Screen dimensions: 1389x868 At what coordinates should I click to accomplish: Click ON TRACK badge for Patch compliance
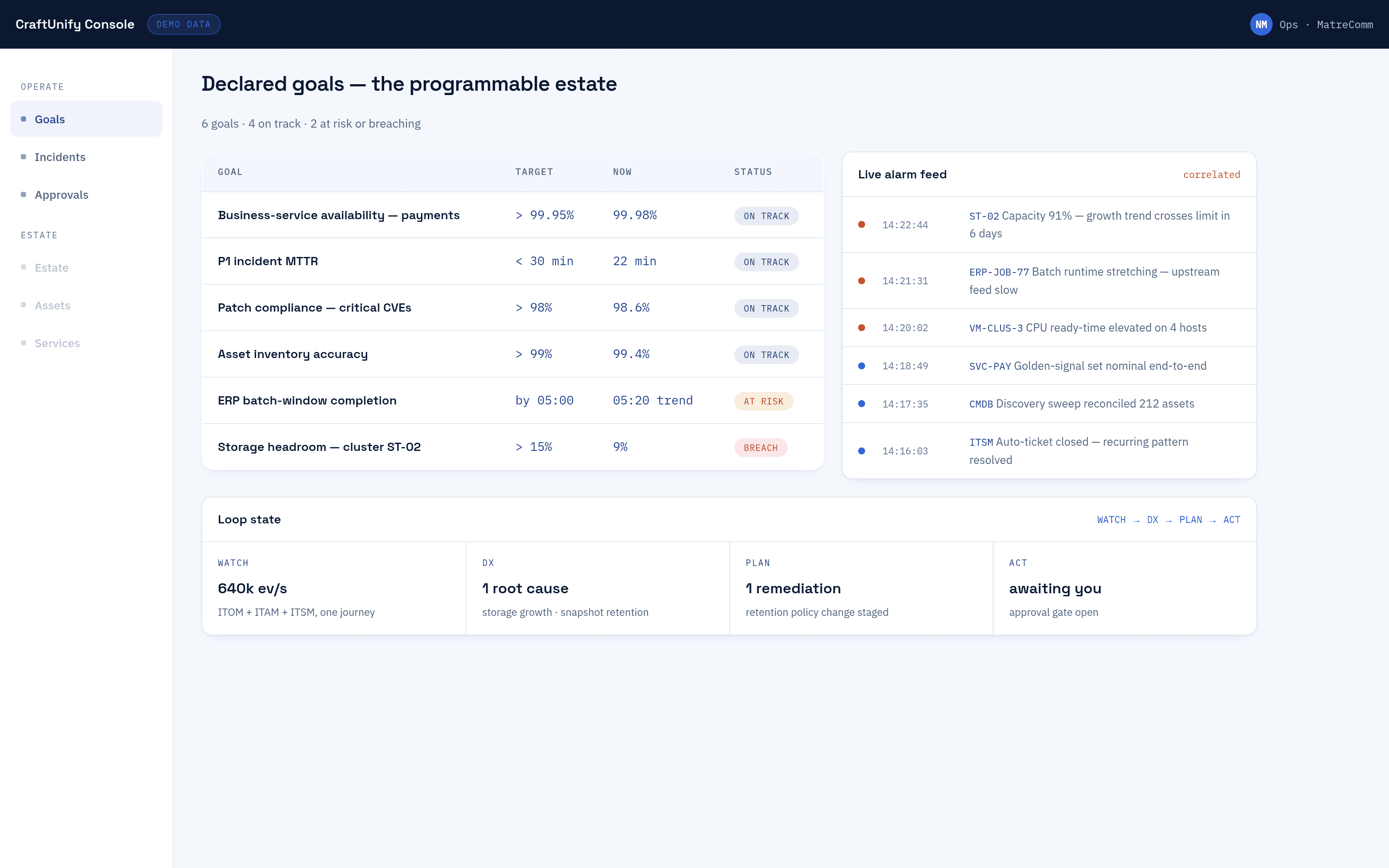(766, 308)
